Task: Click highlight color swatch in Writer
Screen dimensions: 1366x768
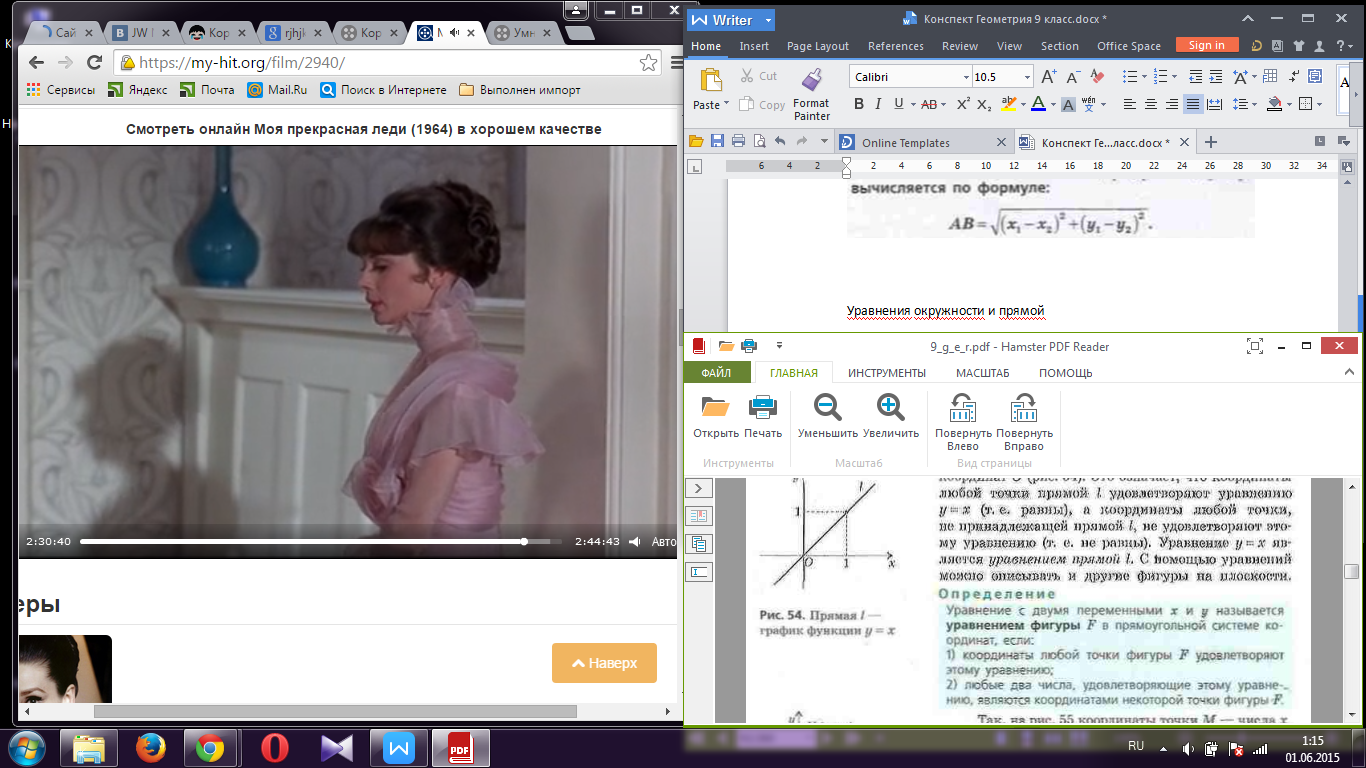Action: [1009, 104]
